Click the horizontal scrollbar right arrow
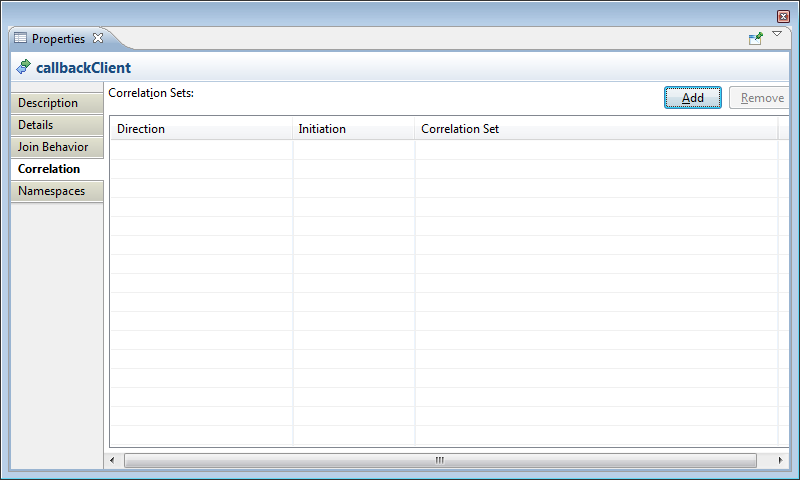 point(781,460)
